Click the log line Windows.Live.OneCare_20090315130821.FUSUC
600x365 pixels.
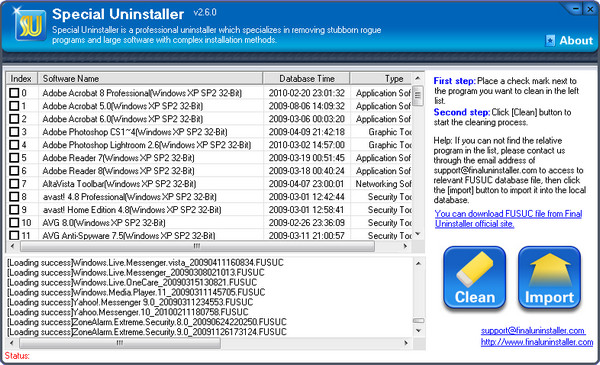[x=132, y=282]
